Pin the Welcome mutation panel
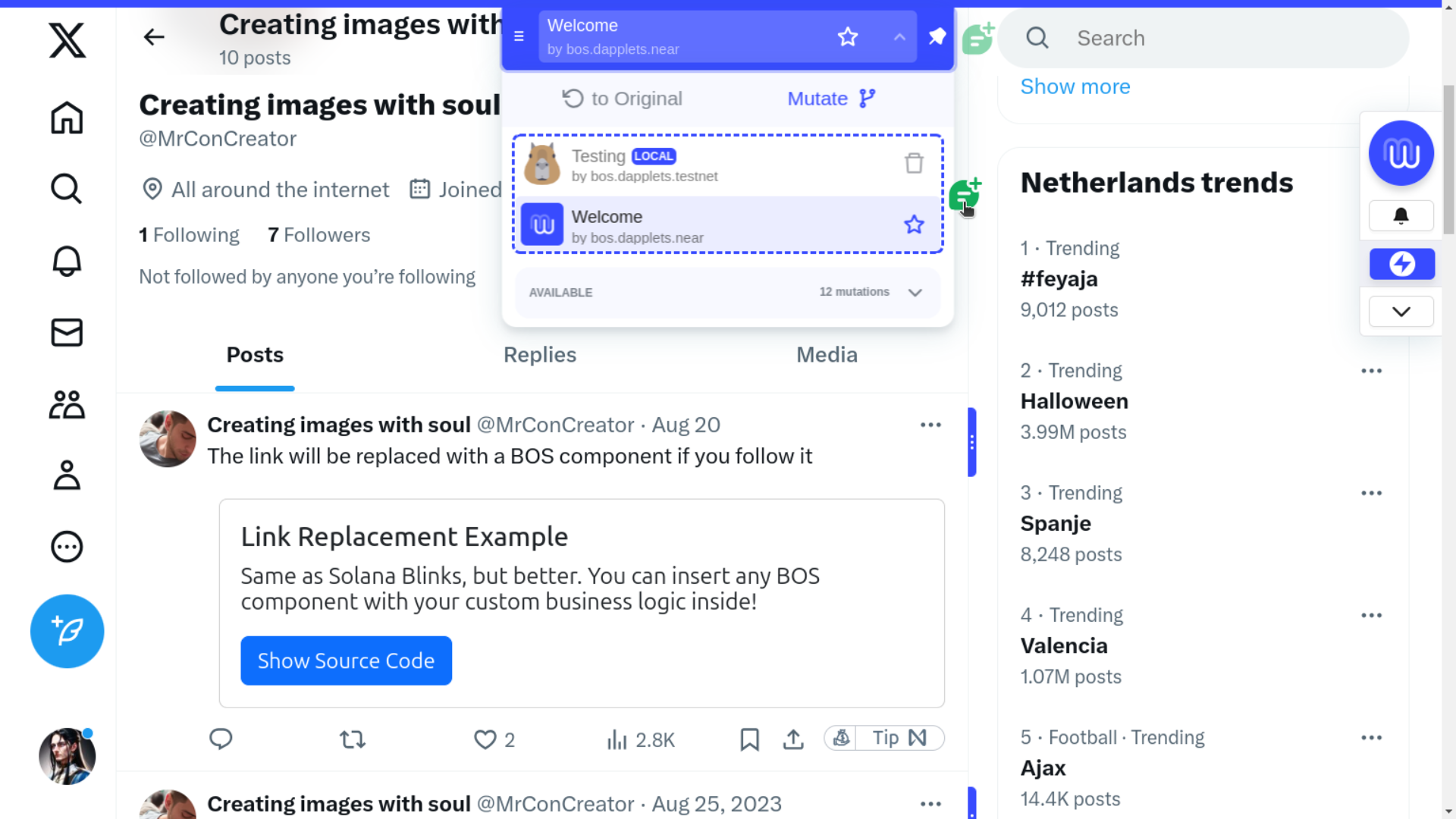 [x=937, y=36]
